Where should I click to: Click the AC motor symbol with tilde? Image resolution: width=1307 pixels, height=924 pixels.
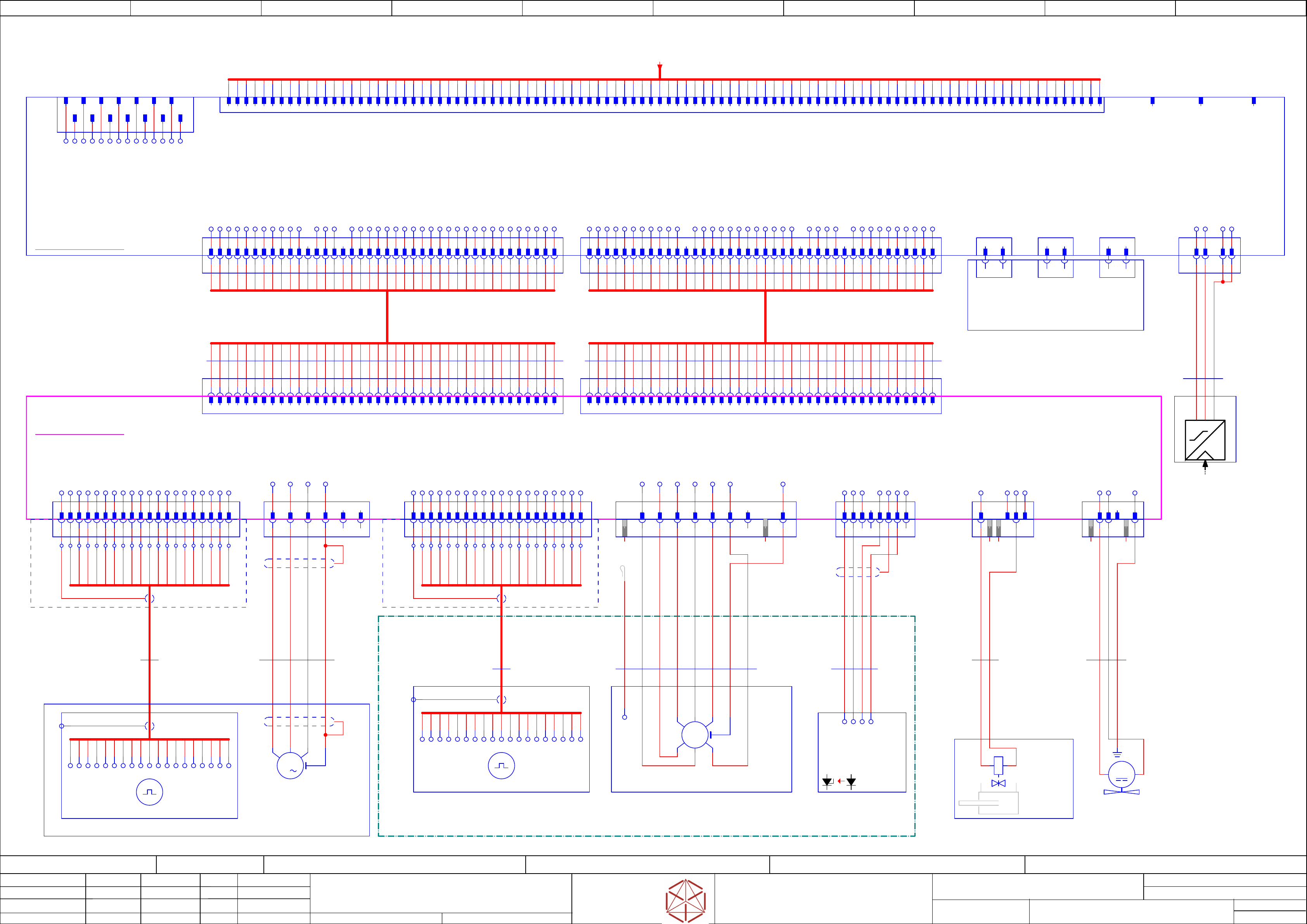click(290, 766)
